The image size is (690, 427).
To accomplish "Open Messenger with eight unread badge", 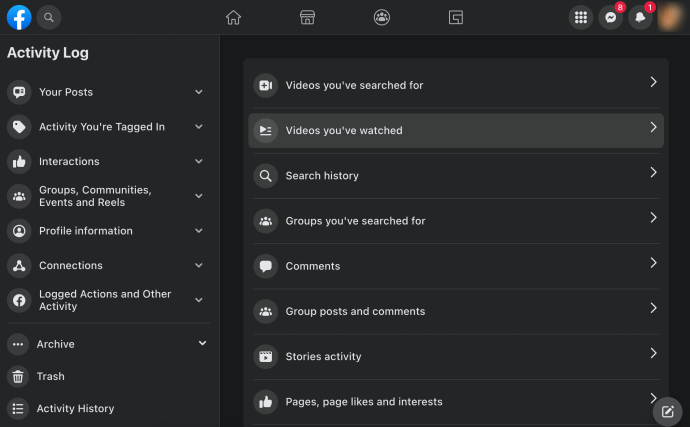I will (x=610, y=18).
